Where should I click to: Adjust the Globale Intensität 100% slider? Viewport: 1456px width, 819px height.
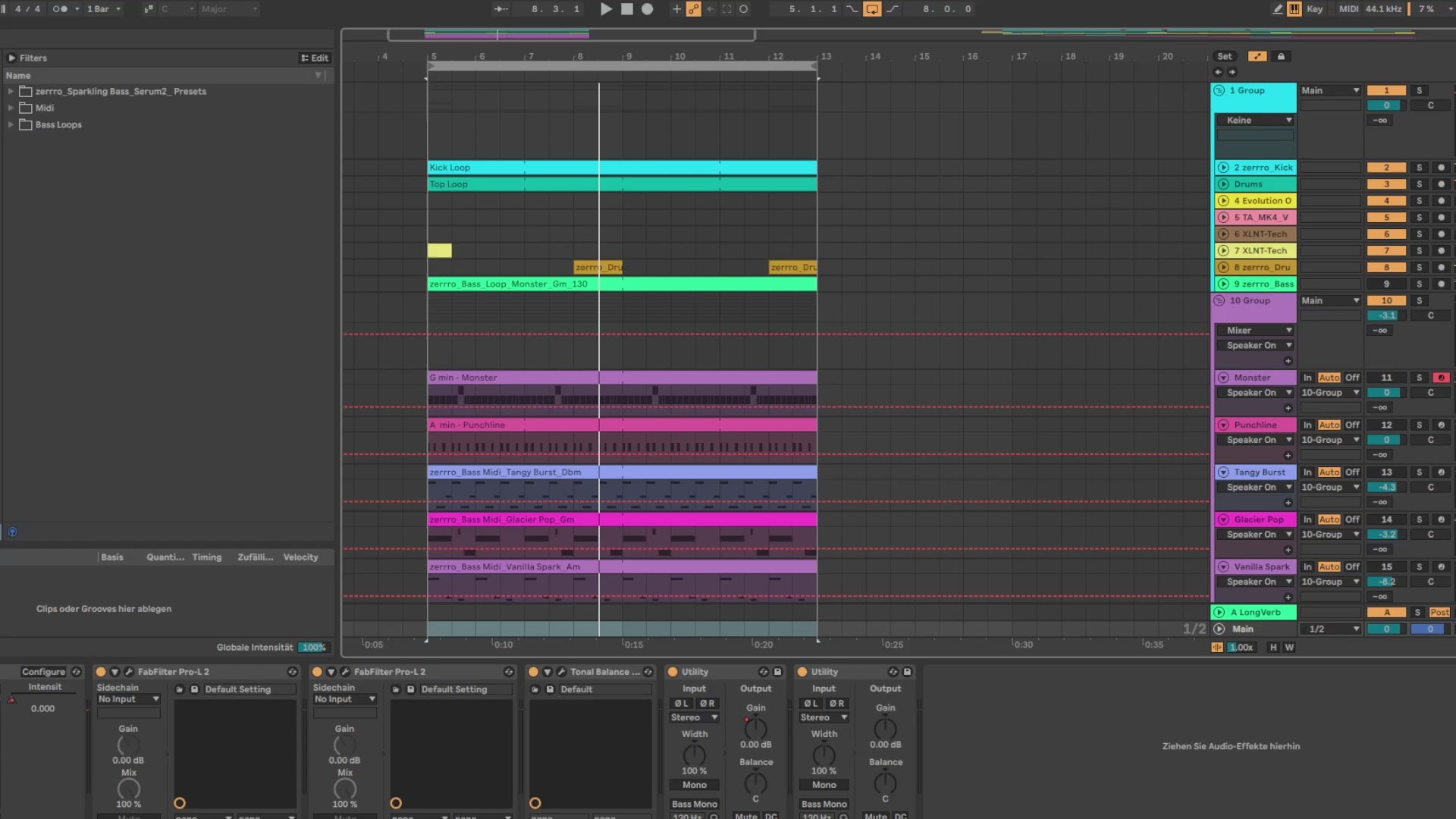[x=313, y=648]
